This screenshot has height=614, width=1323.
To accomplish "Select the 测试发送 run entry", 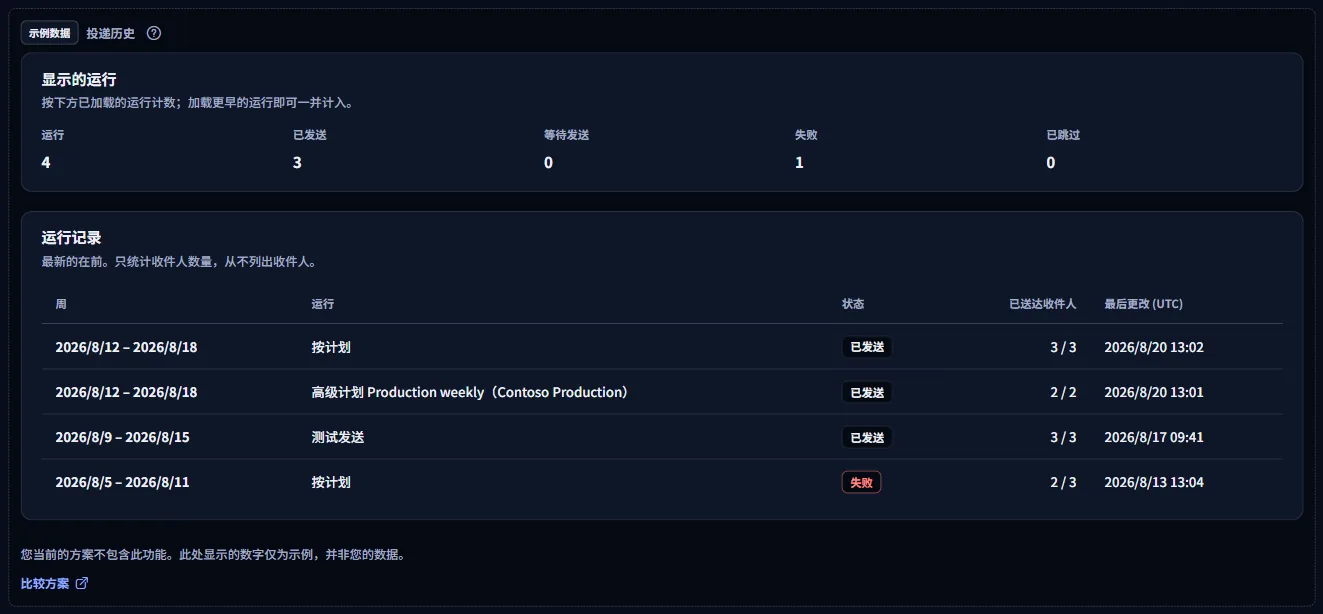I will click(x=338, y=437).
